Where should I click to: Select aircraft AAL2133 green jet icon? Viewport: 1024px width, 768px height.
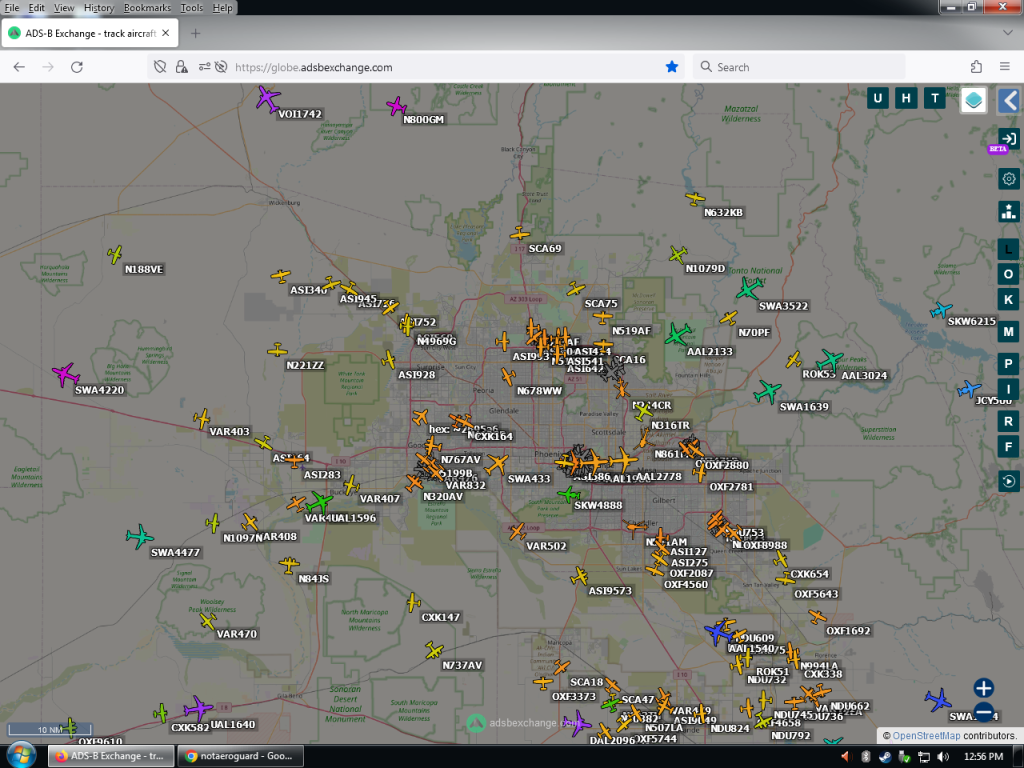click(x=678, y=334)
